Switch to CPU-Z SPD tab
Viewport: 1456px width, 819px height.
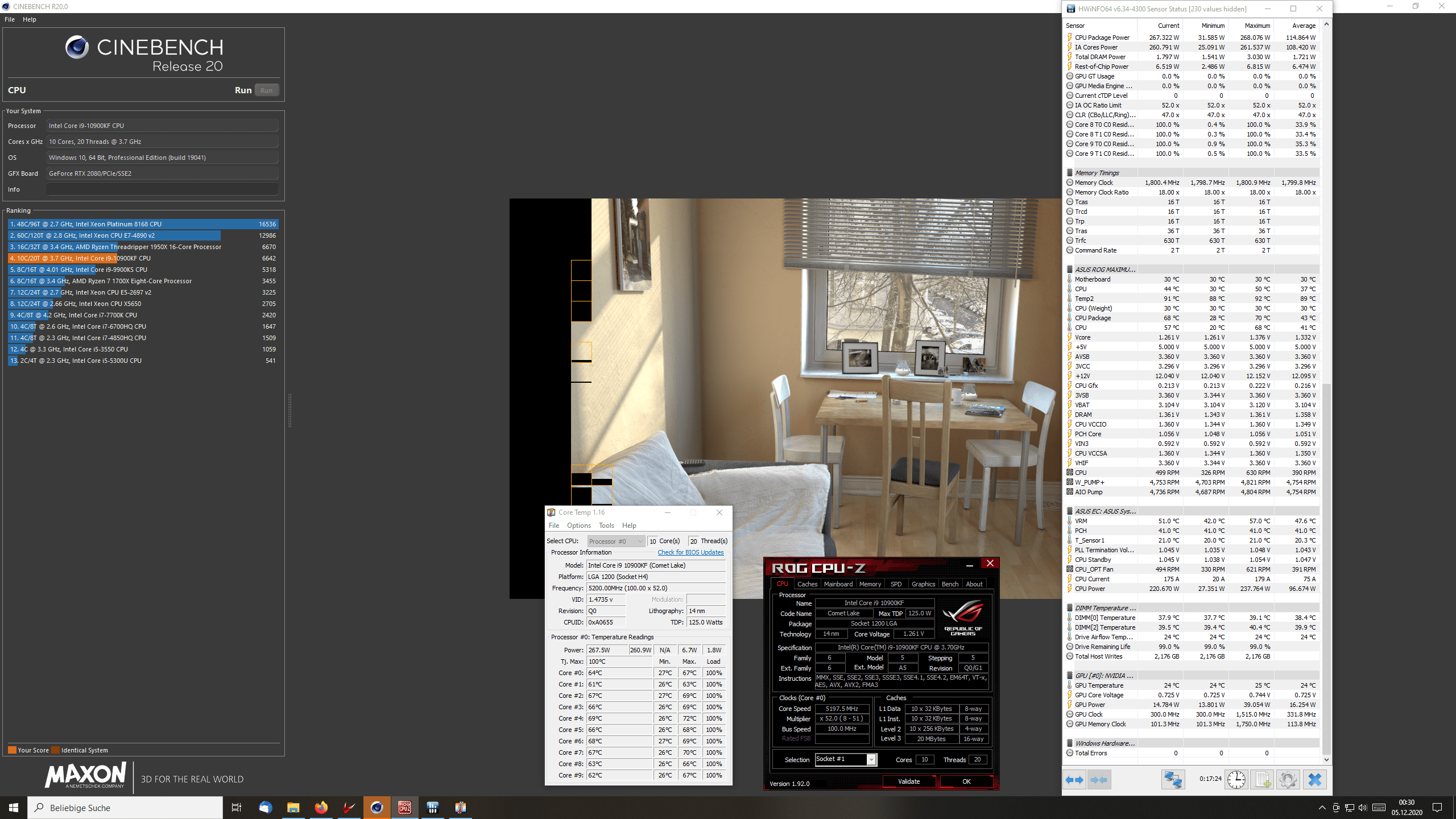click(896, 584)
